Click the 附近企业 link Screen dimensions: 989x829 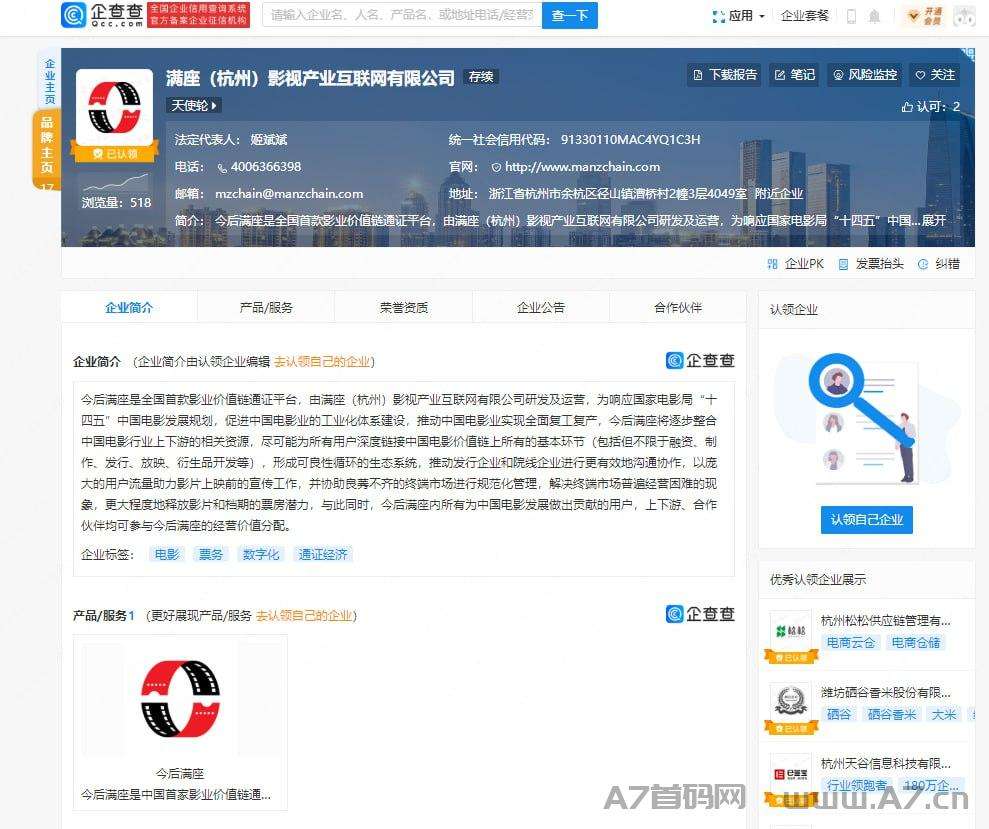779,194
